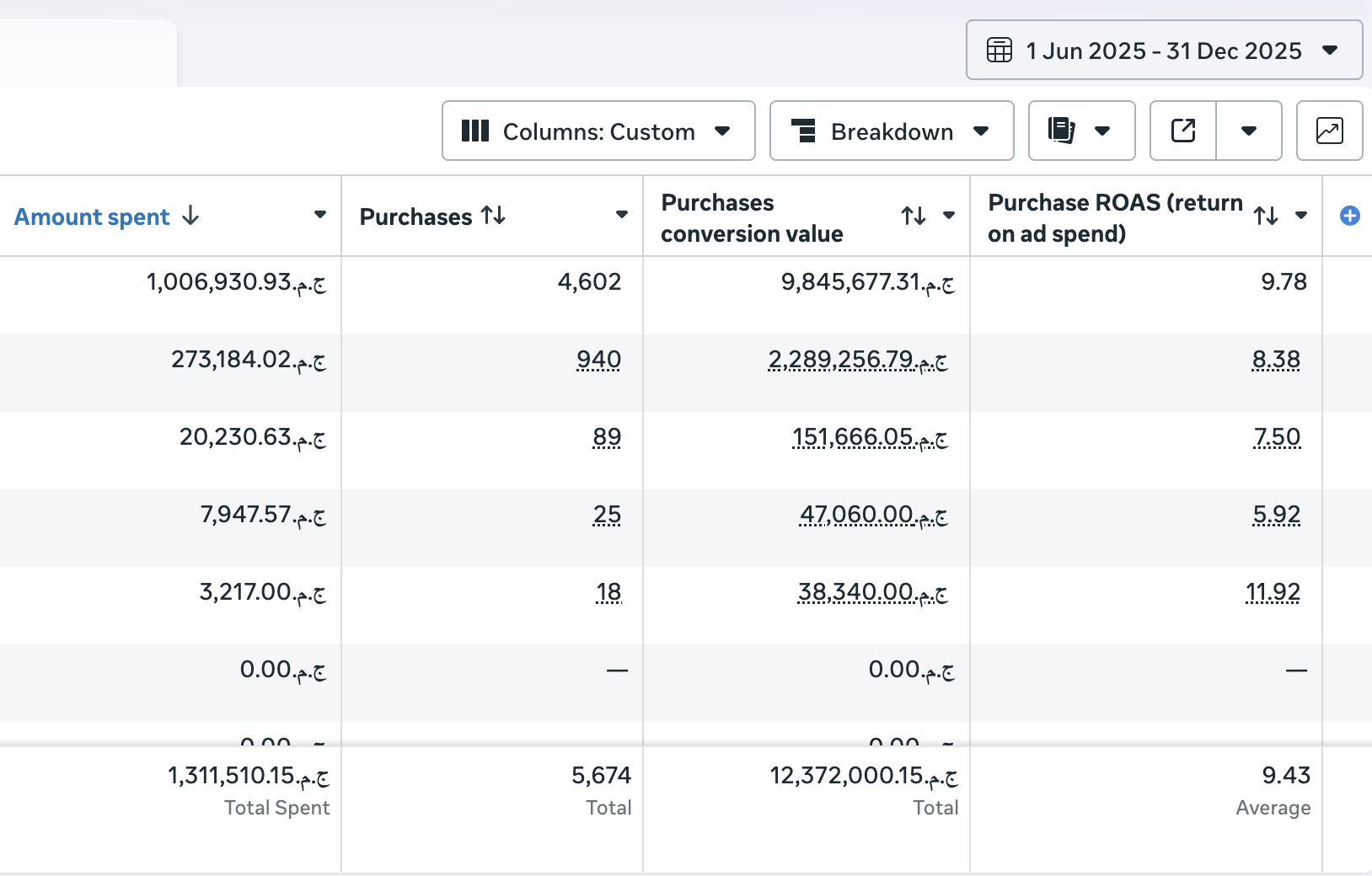Click the sort arrows beside Purchases
Screen dimensions: 1372x876
point(494,216)
